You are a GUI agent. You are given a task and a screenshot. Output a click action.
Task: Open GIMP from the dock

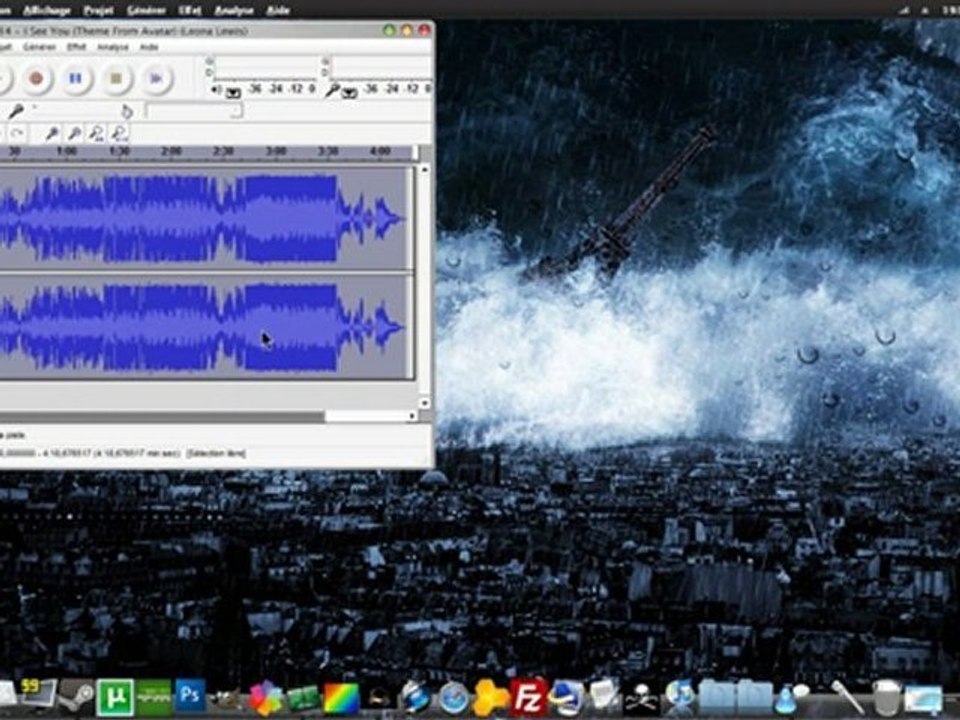pos(227,698)
